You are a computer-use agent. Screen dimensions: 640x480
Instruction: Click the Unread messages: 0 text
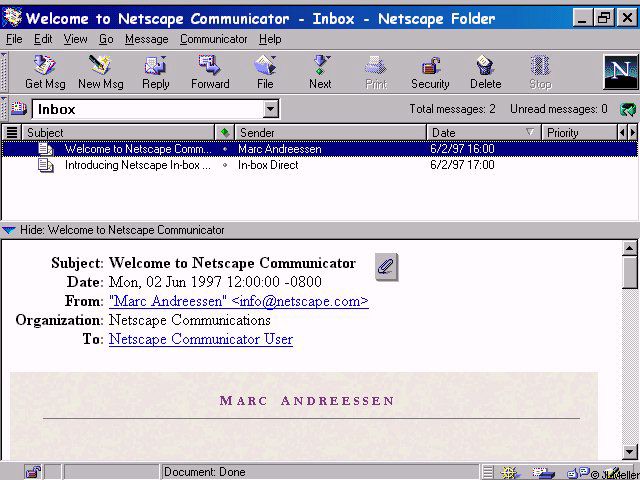(559, 109)
